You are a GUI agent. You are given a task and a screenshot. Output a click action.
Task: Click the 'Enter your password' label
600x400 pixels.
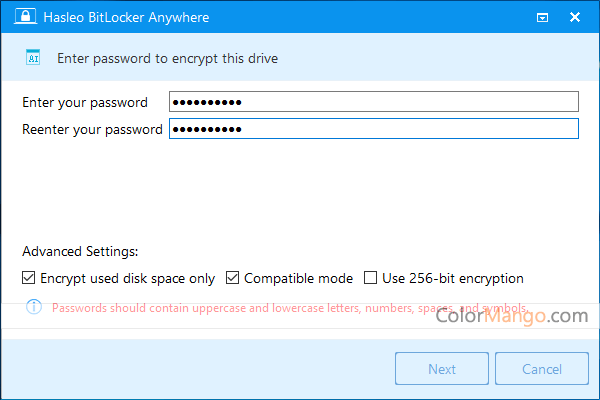point(85,102)
